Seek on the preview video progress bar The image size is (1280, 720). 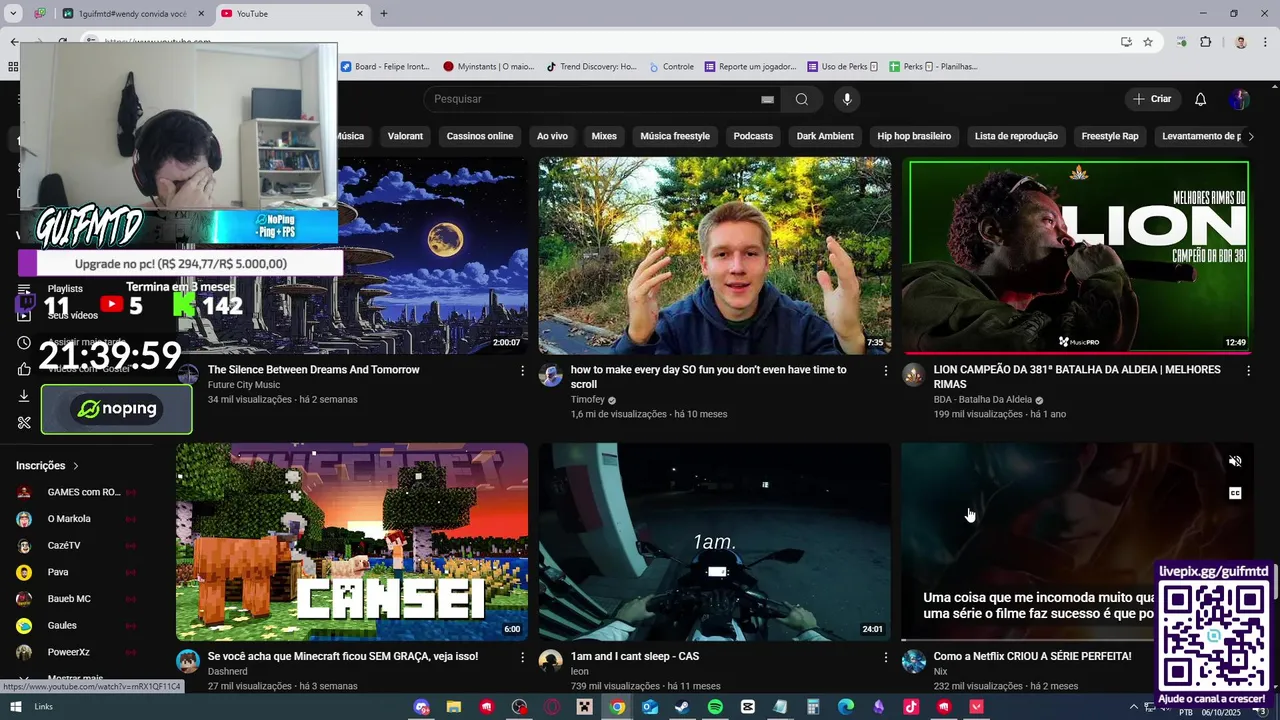pos(1028,640)
